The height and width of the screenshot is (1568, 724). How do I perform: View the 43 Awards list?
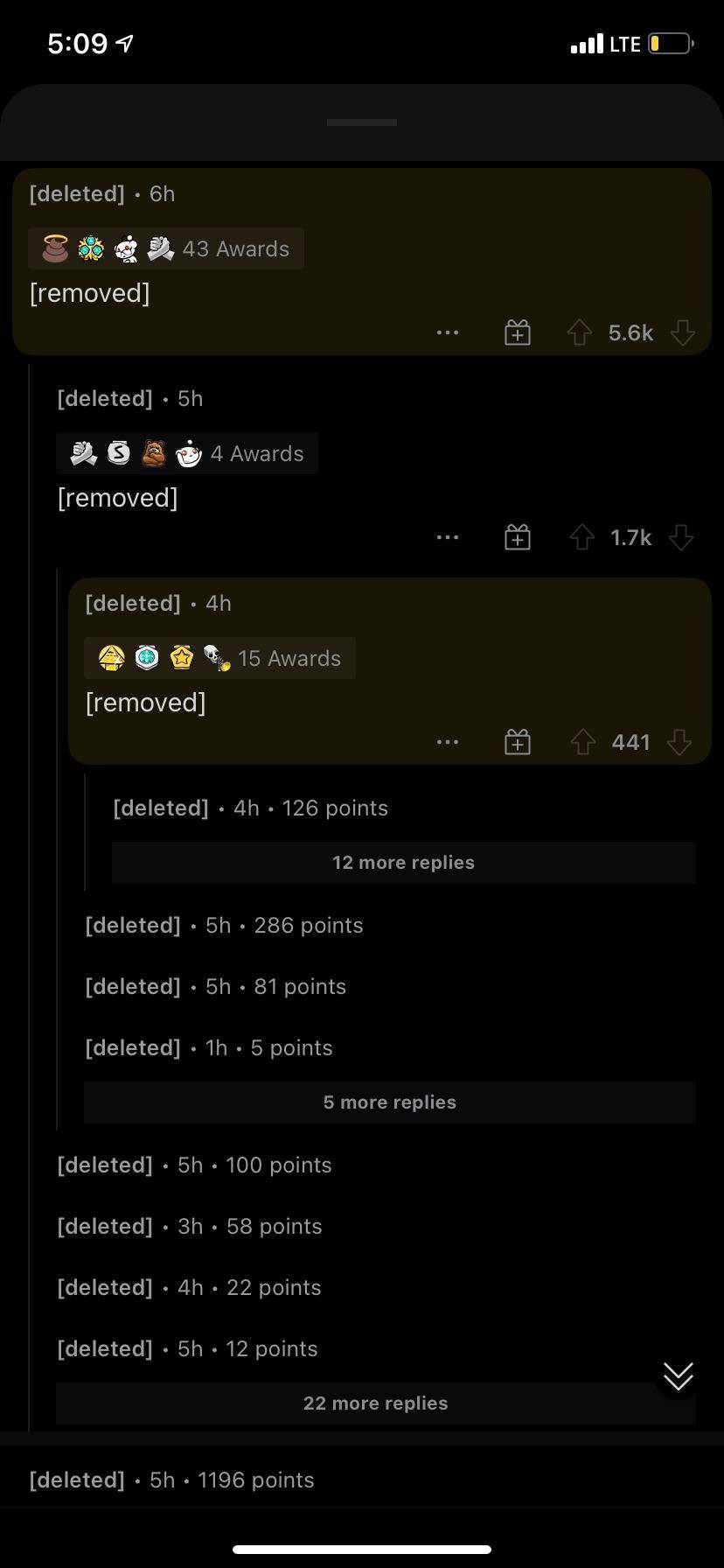click(166, 248)
